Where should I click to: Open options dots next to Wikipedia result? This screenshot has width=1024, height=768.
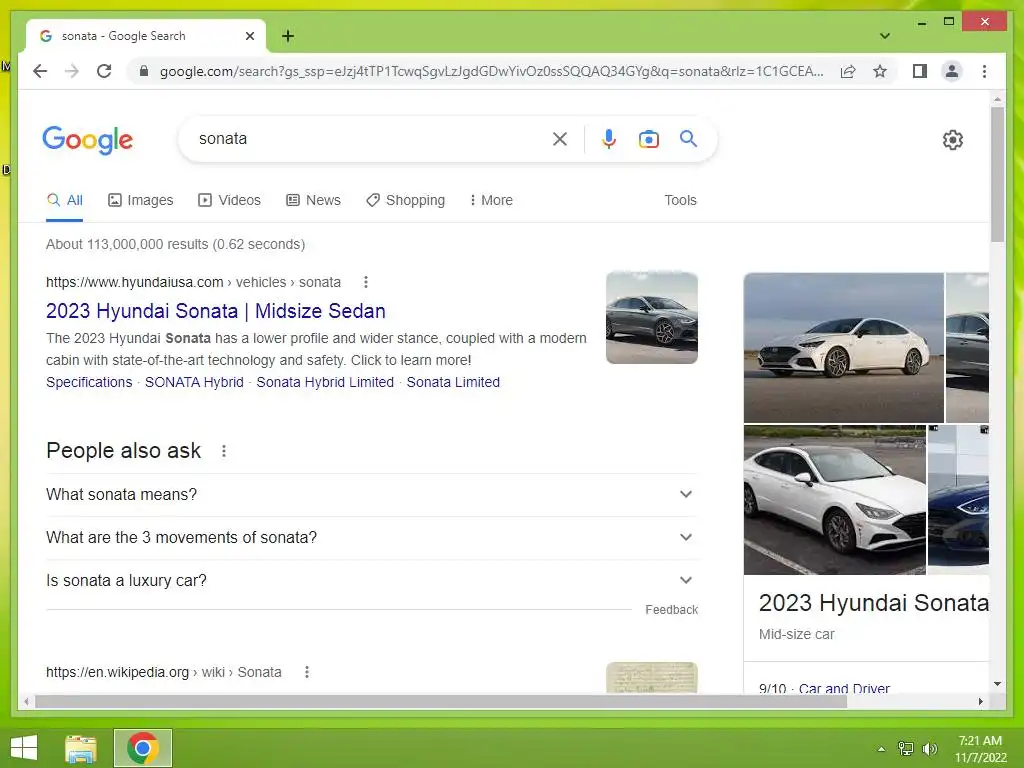point(307,672)
